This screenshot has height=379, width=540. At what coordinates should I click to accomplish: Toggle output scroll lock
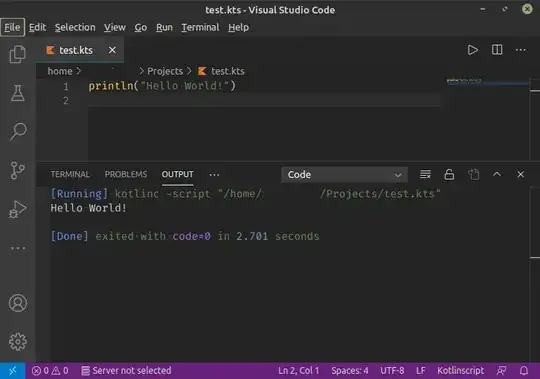click(449, 175)
